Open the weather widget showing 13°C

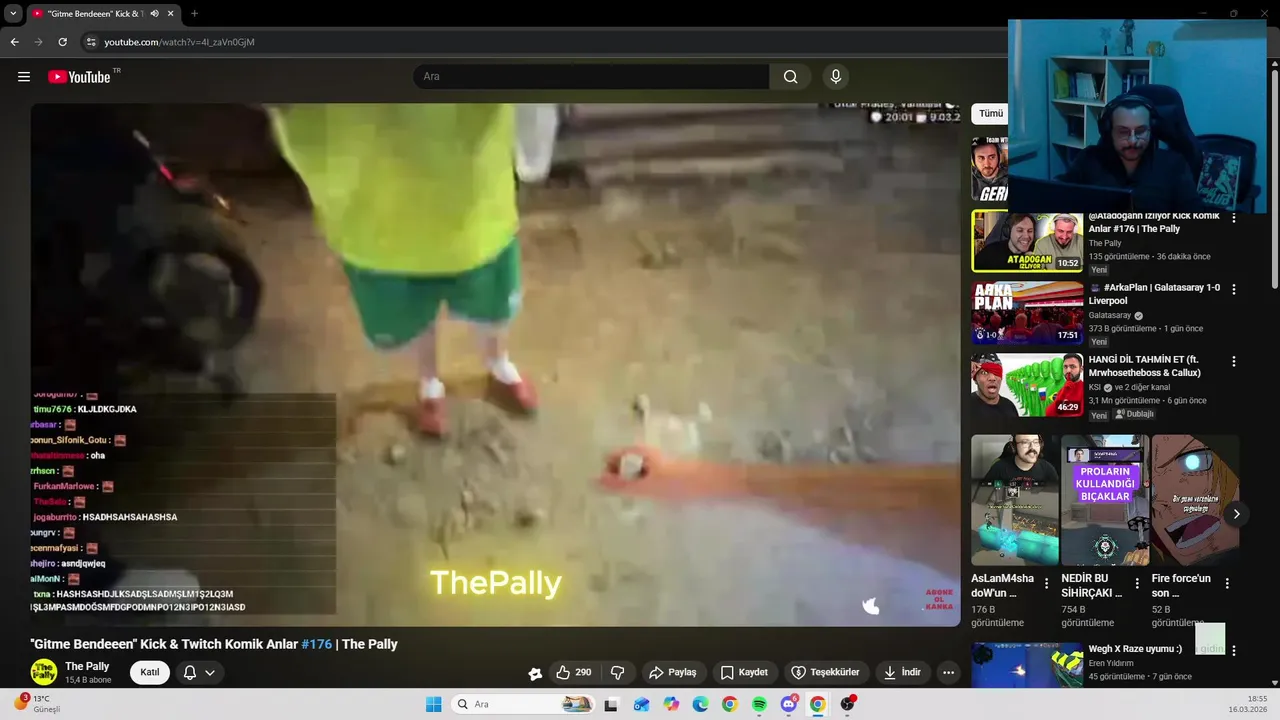(x=35, y=704)
